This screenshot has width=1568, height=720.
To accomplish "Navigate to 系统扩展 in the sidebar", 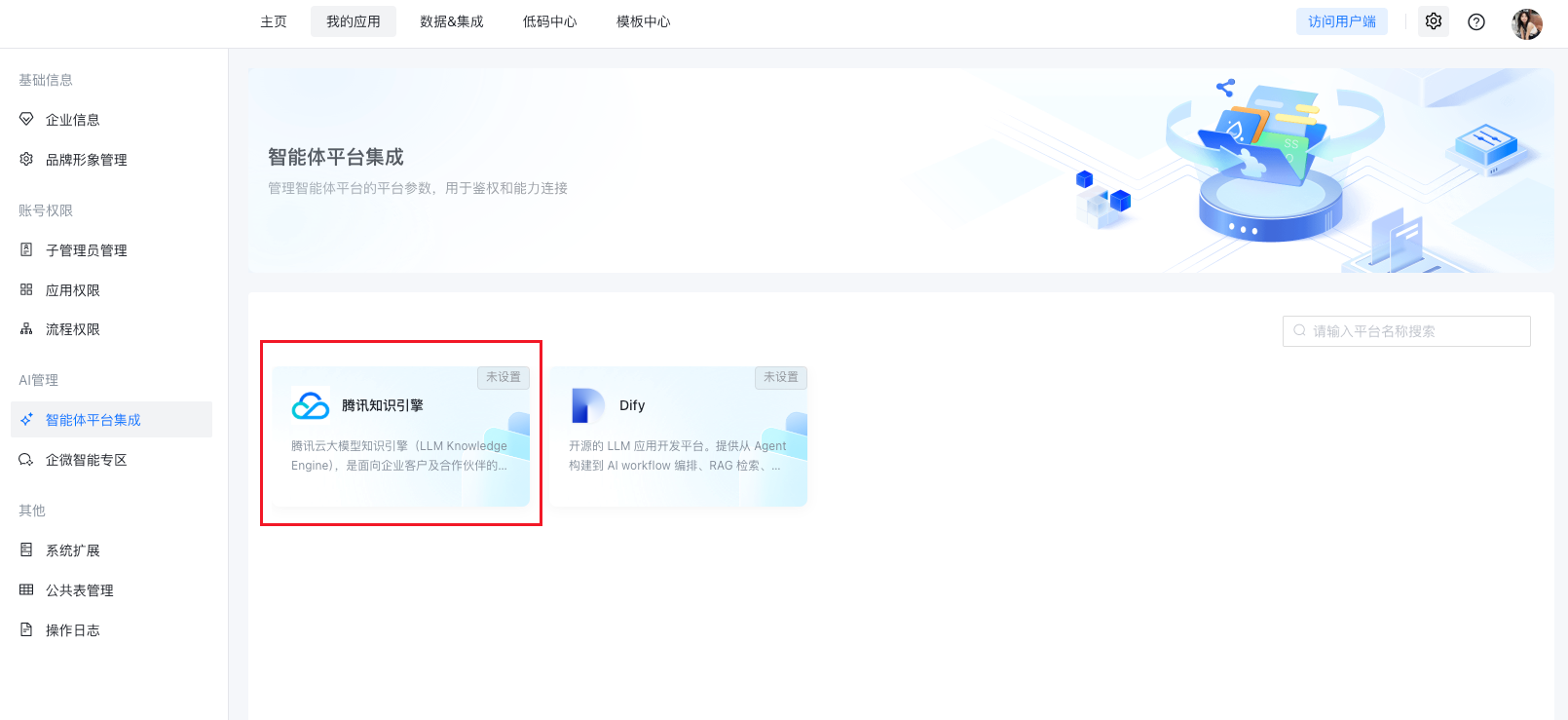I will [73, 550].
